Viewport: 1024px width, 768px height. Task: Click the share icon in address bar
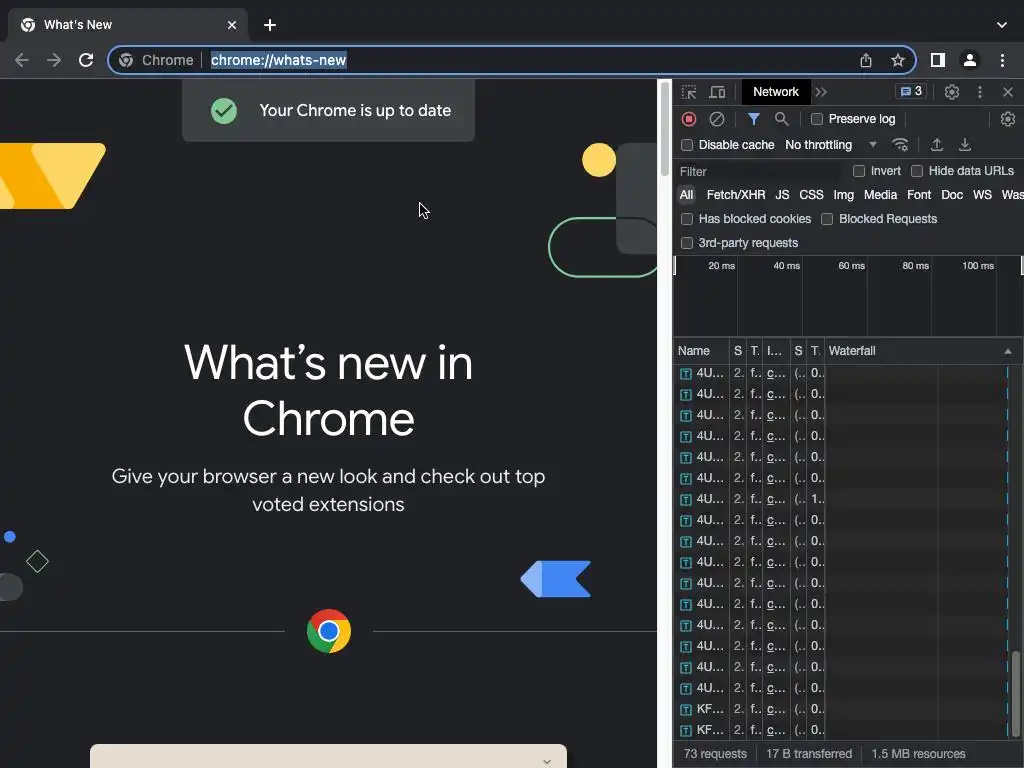pos(866,60)
